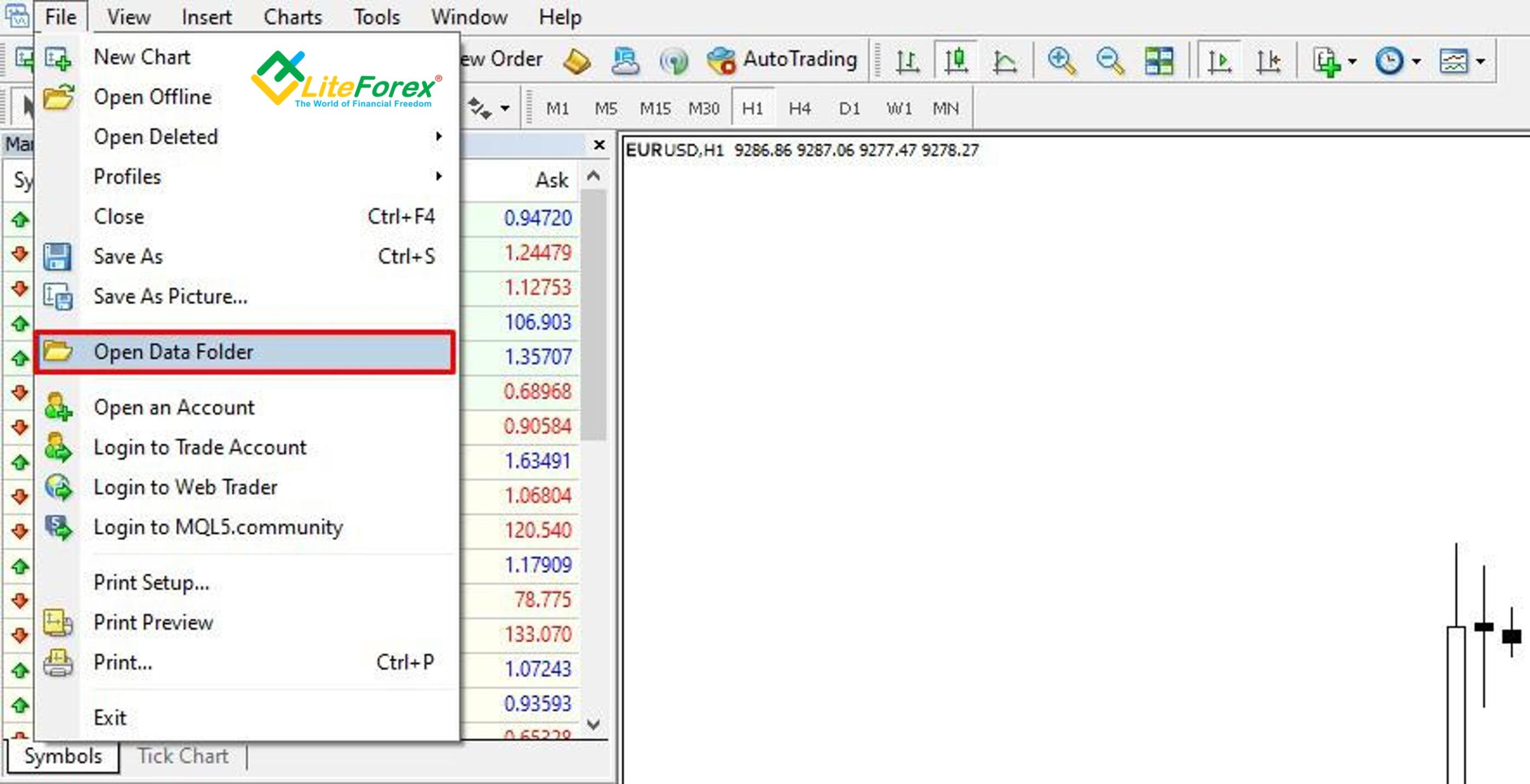1530x784 pixels.
Task: Open the signals broadcast icon
Action: [674, 61]
